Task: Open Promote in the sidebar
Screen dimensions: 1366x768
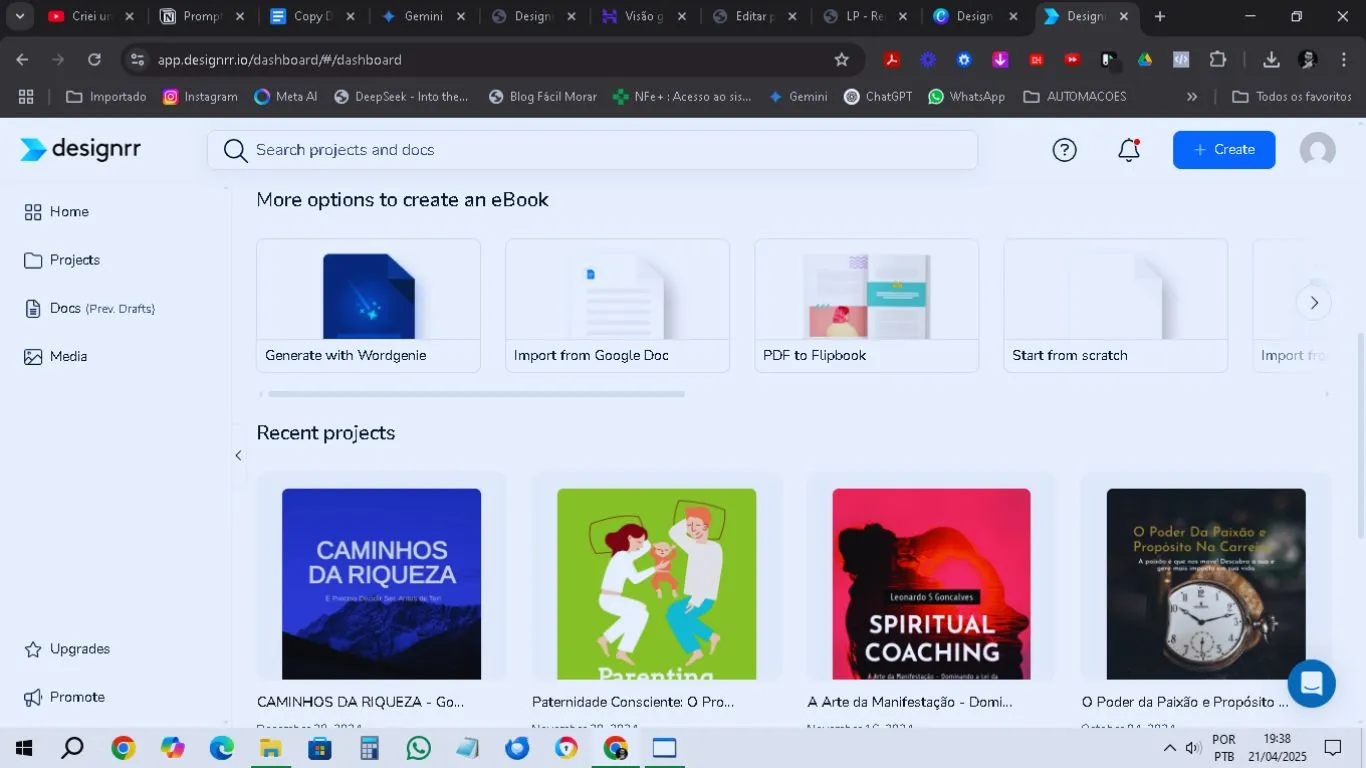Action: click(x=64, y=697)
